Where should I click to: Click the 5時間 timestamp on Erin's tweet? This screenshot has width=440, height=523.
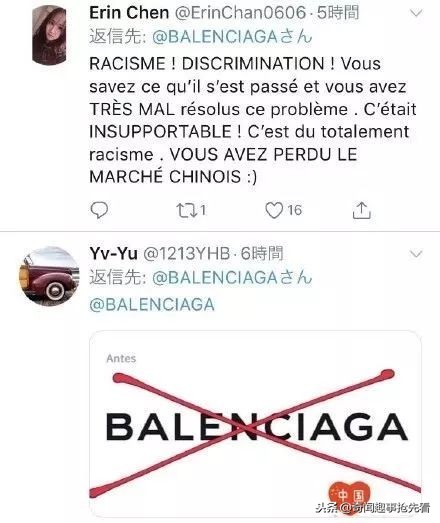338,13
